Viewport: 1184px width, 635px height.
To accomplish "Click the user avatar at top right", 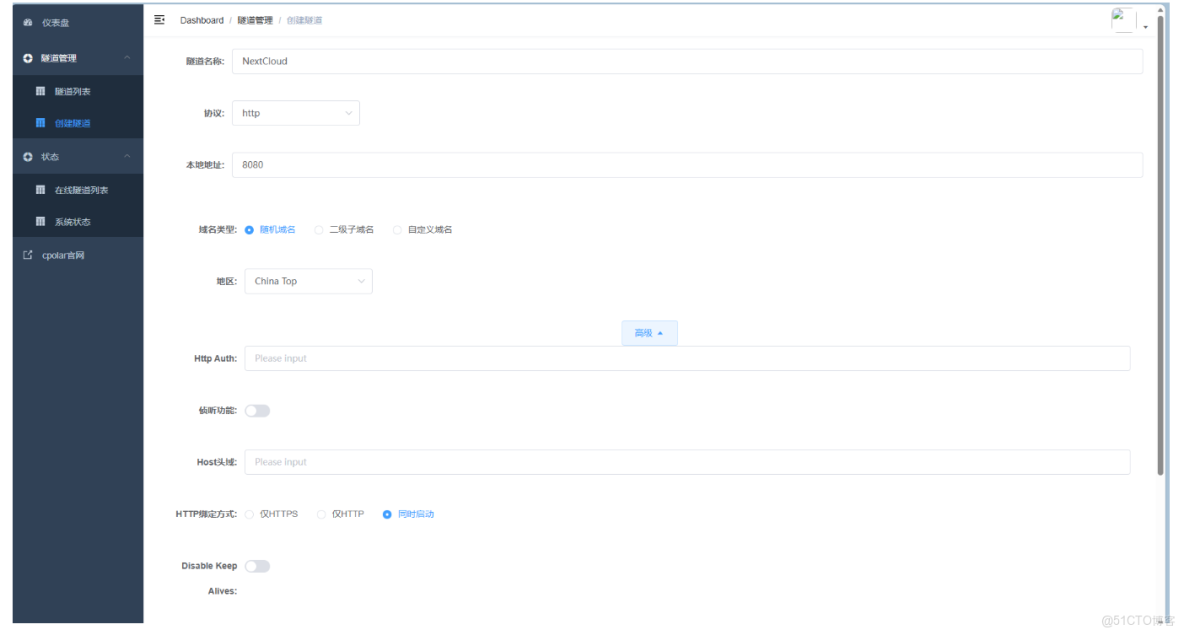I will 1123,17.
